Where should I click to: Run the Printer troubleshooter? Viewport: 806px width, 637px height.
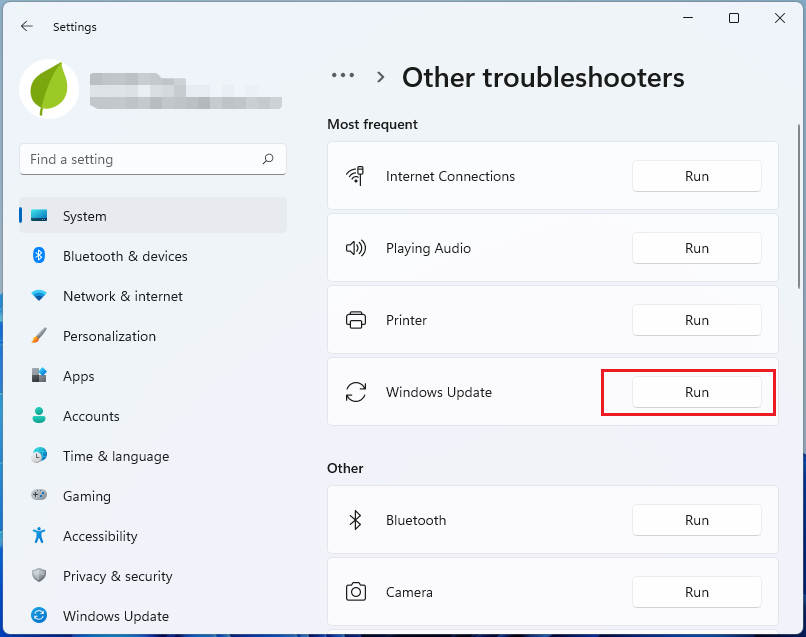pyautogui.click(x=697, y=320)
